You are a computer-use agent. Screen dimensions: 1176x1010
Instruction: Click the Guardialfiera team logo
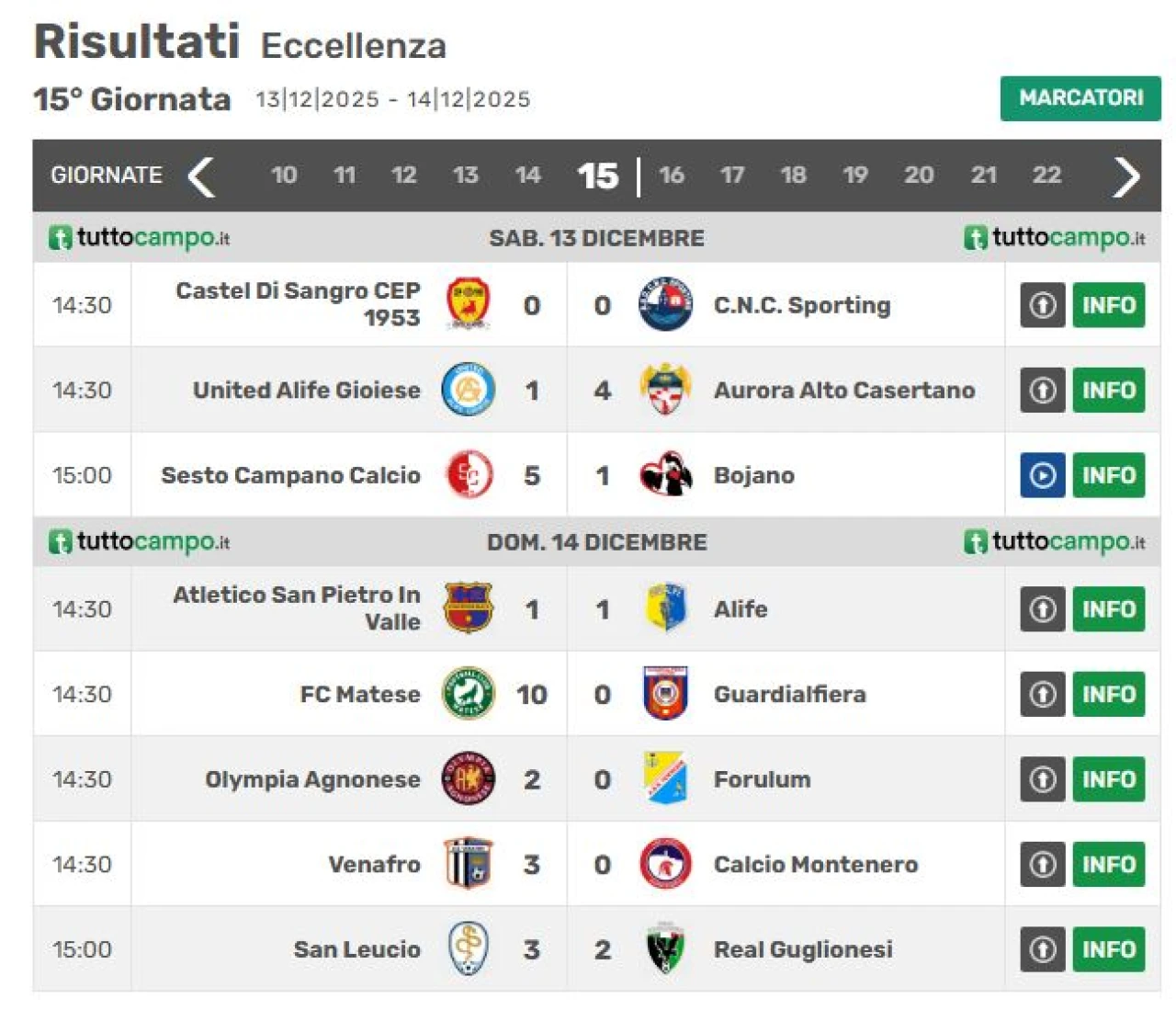(665, 694)
